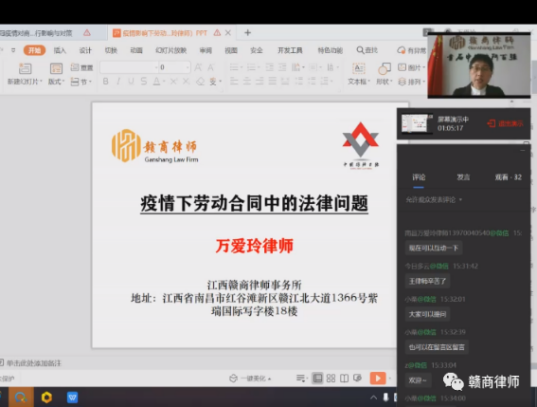
Task: Click the Bold formatting icon
Action: click(105, 81)
